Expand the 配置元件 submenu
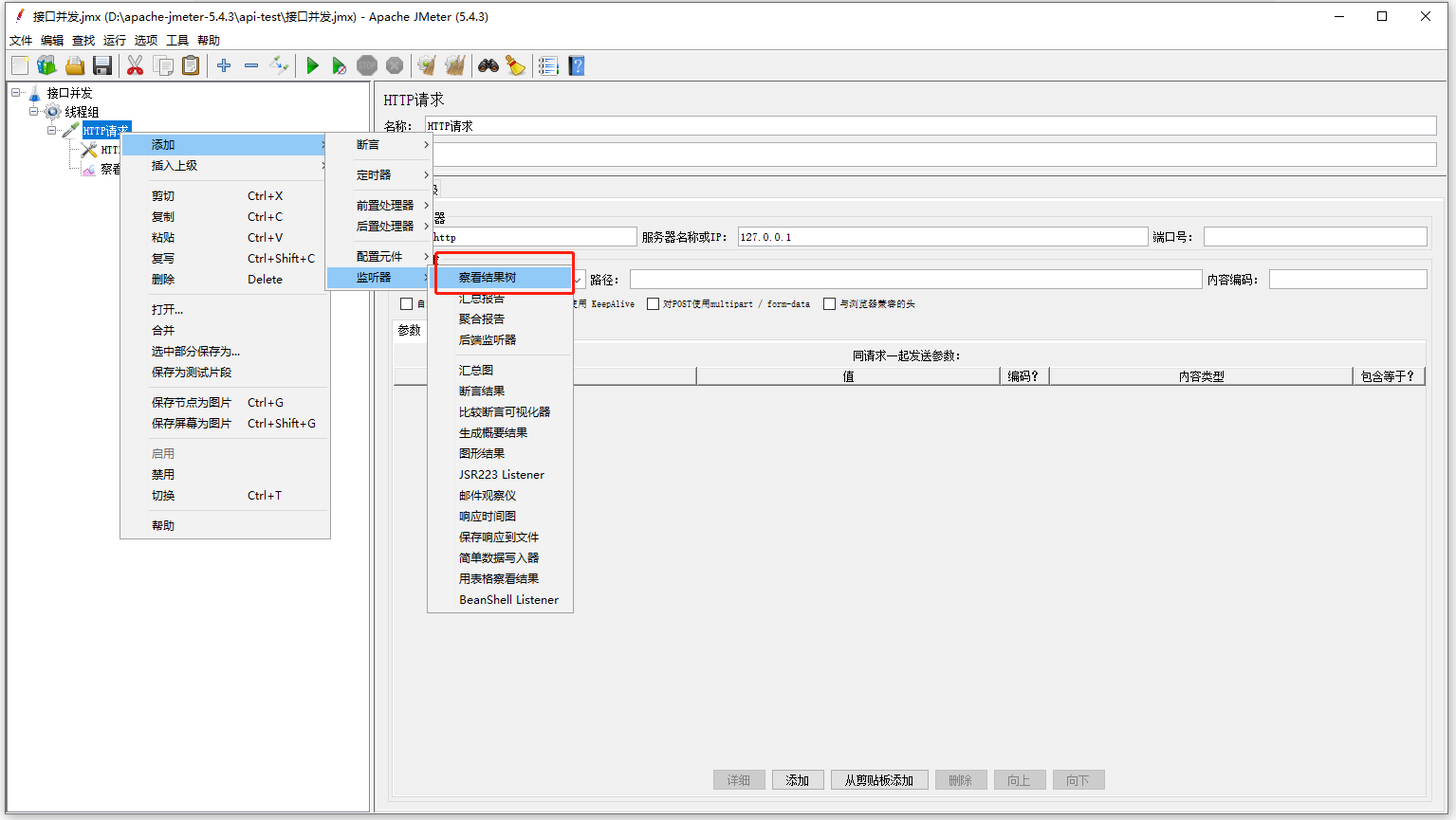 click(379, 256)
